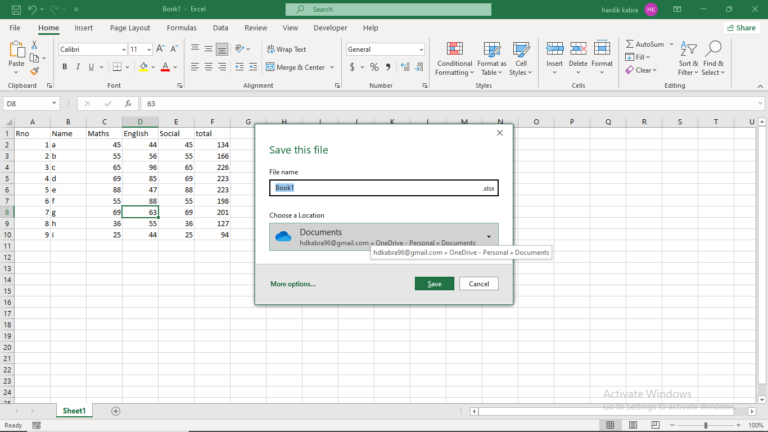Select the Percent Style number format
This screenshot has width=768, height=432.
374,67
